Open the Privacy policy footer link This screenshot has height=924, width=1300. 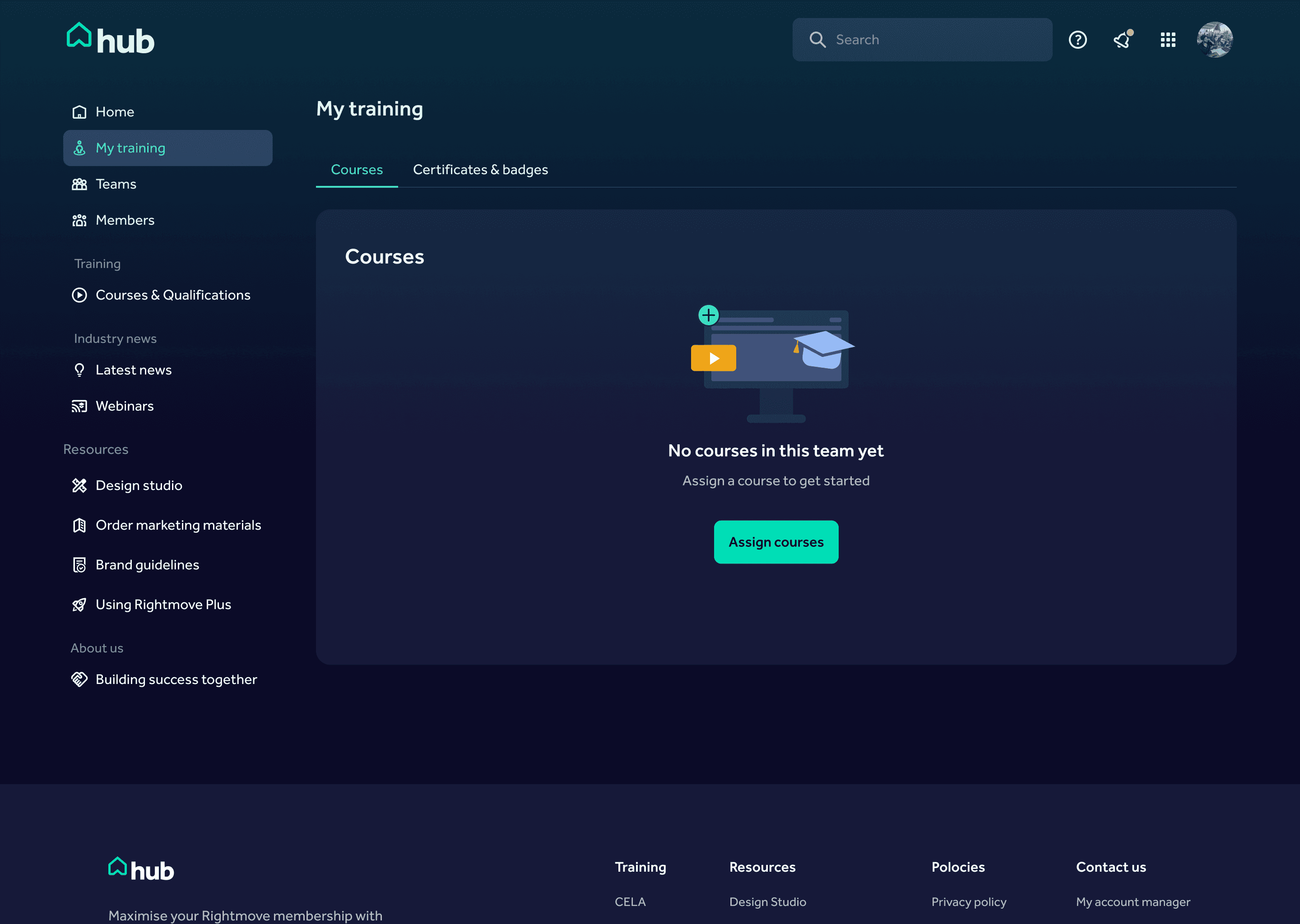968,902
